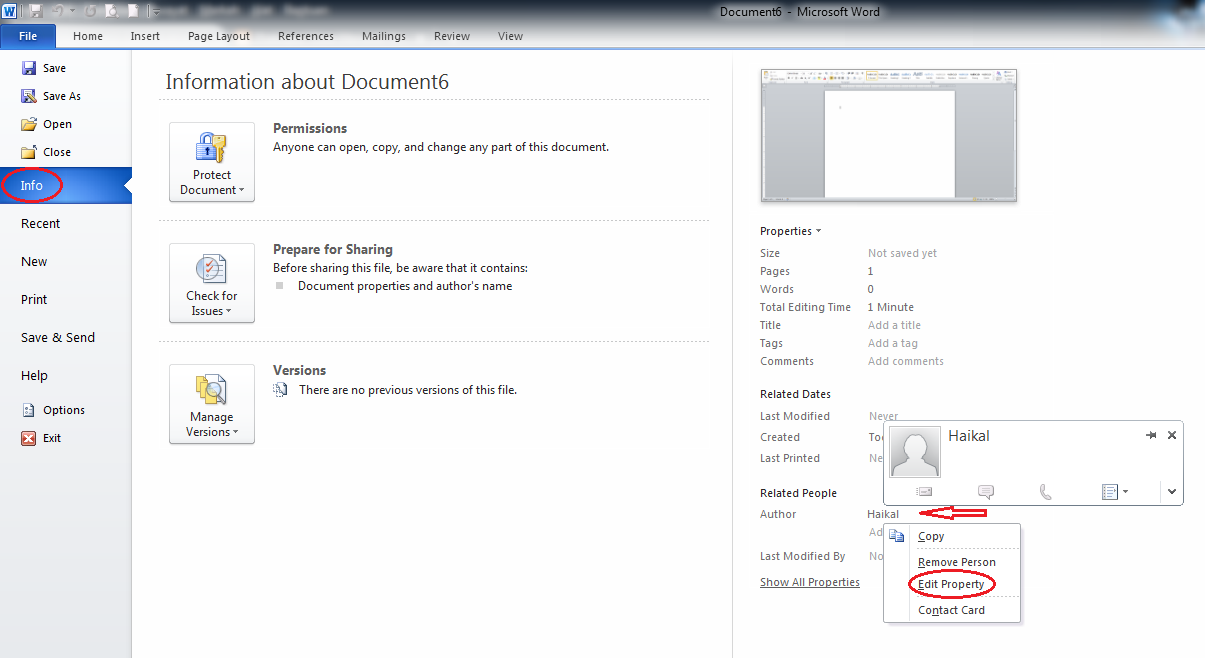The image size is (1205, 658).
Task: Open the References tab
Action: [306, 36]
